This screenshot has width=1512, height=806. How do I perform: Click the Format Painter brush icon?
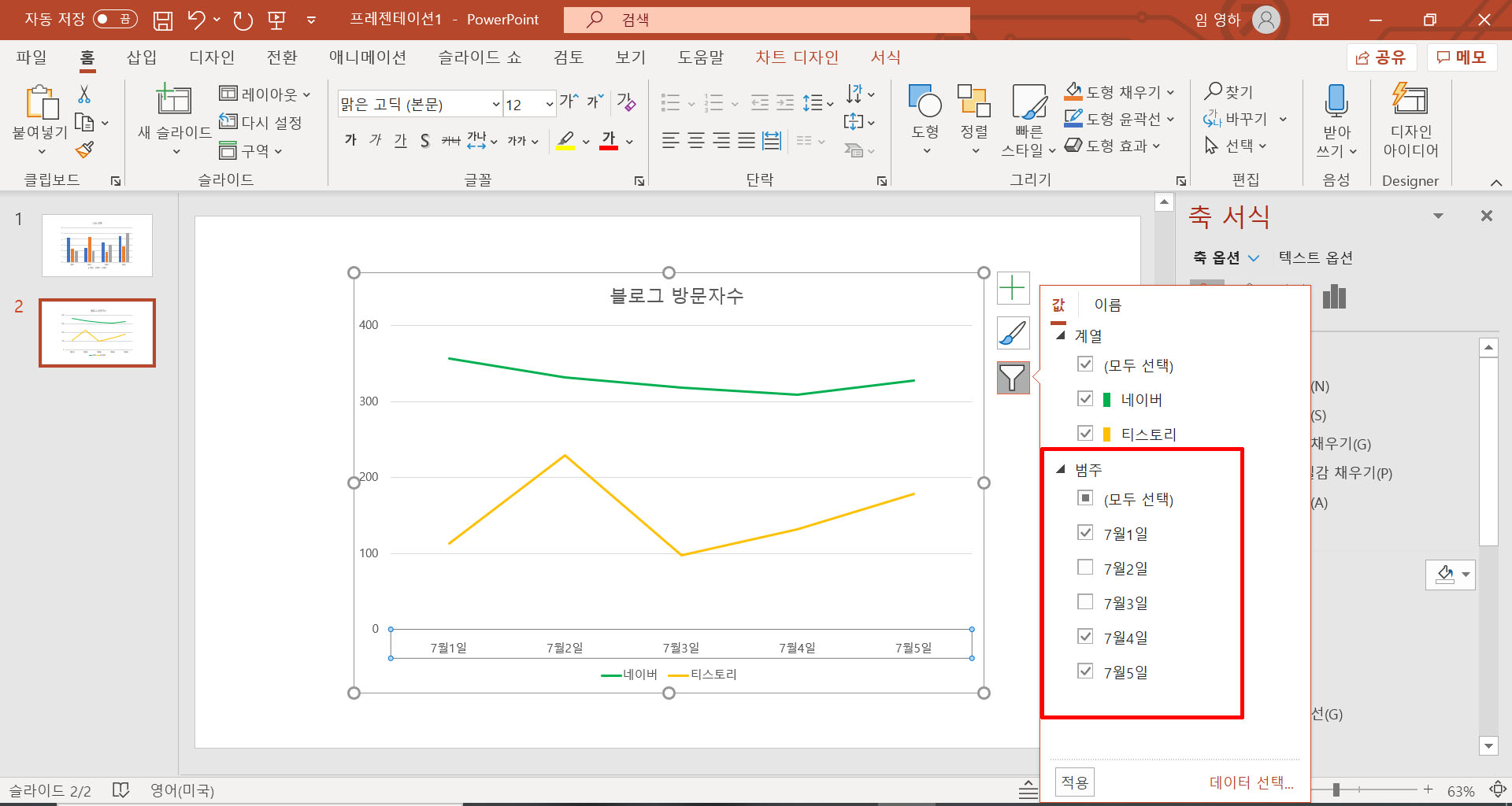pyautogui.click(x=84, y=150)
